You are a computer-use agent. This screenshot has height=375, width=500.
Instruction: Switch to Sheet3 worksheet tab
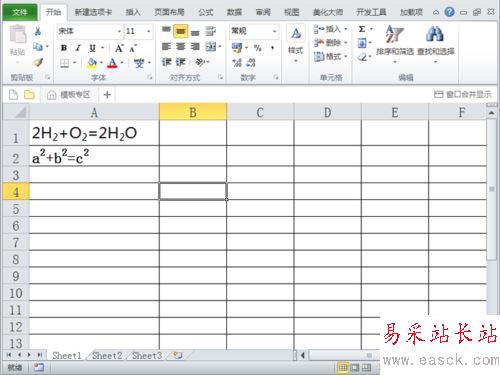[147, 356]
